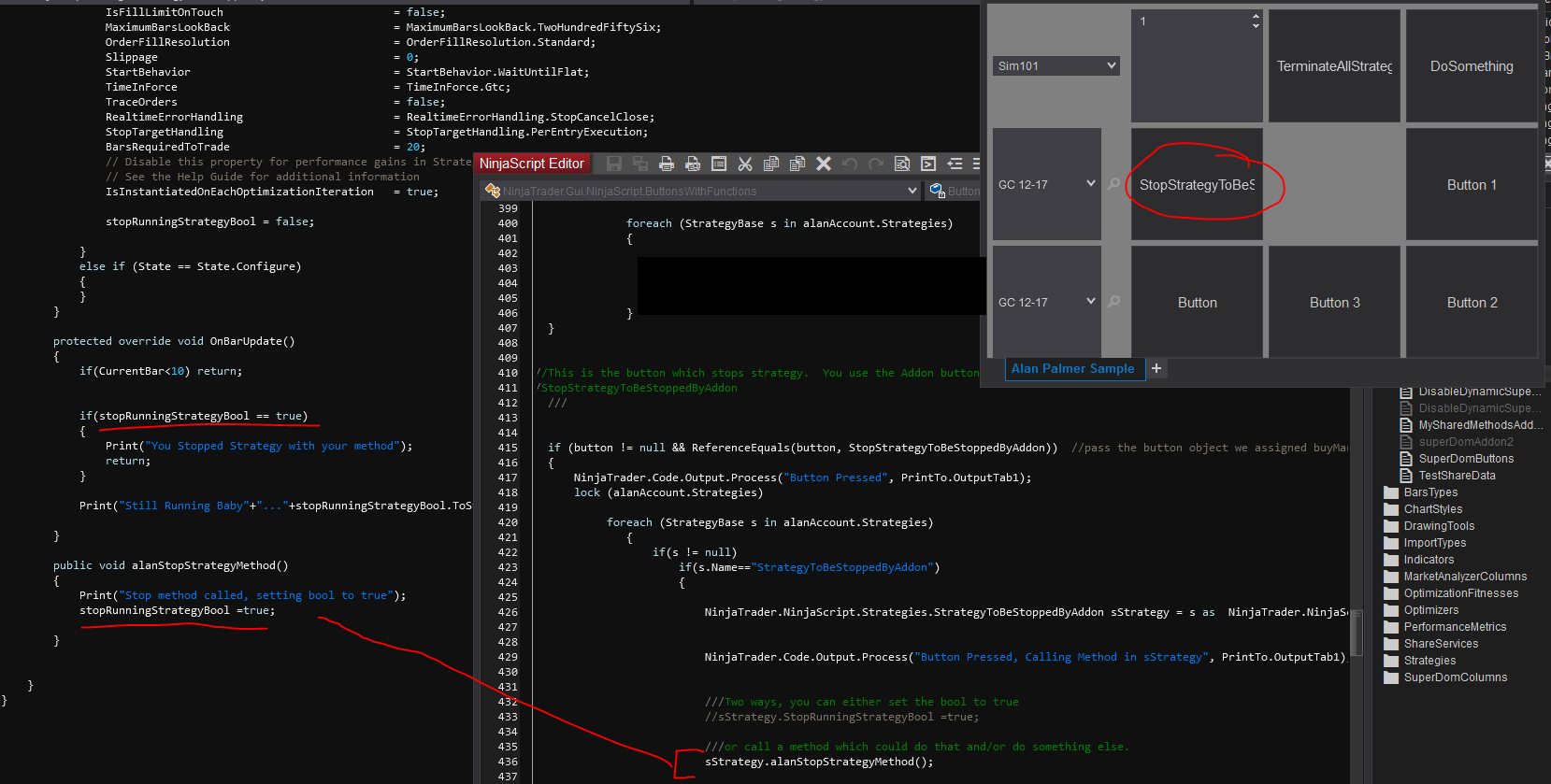Click the DrawingTools folder icon
Screen dimensions: 1551x784
1391,526
